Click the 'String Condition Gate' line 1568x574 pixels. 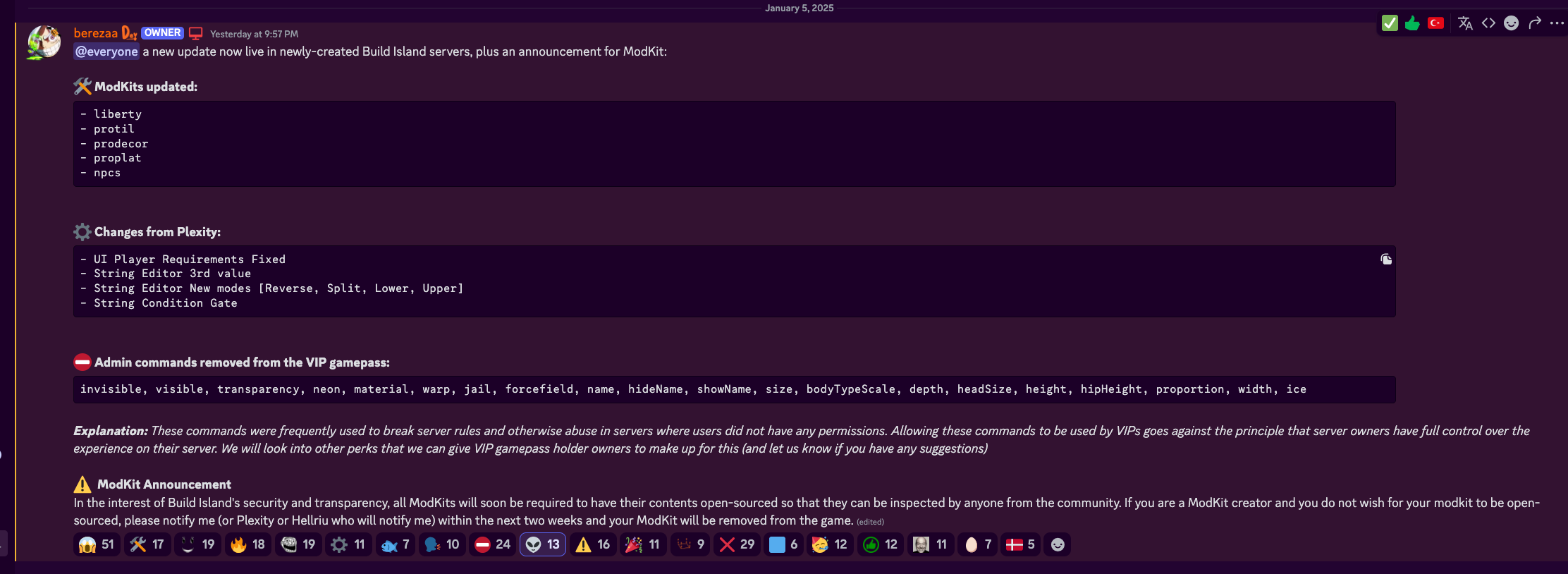coord(166,303)
